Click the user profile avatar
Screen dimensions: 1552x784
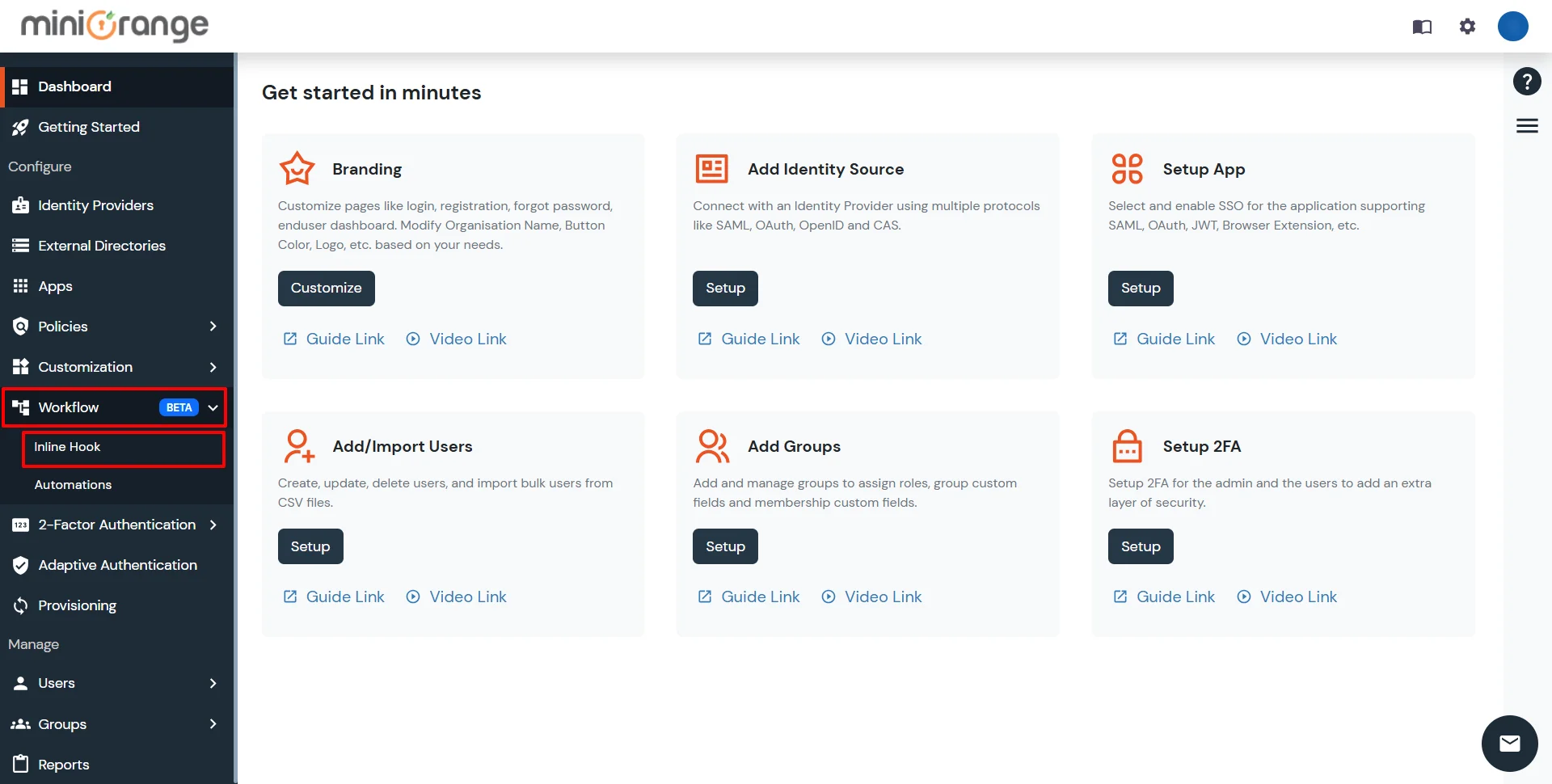[x=1513, y=26]
